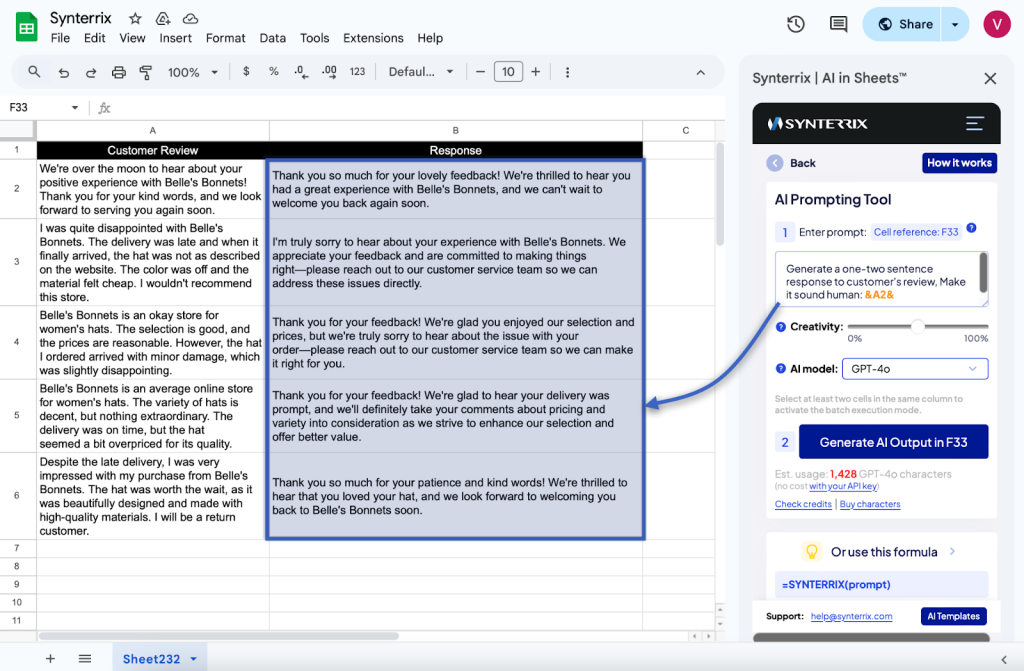Redo the last action
The width and height of the screenshot is (1024, 671).
pos(91,73)
